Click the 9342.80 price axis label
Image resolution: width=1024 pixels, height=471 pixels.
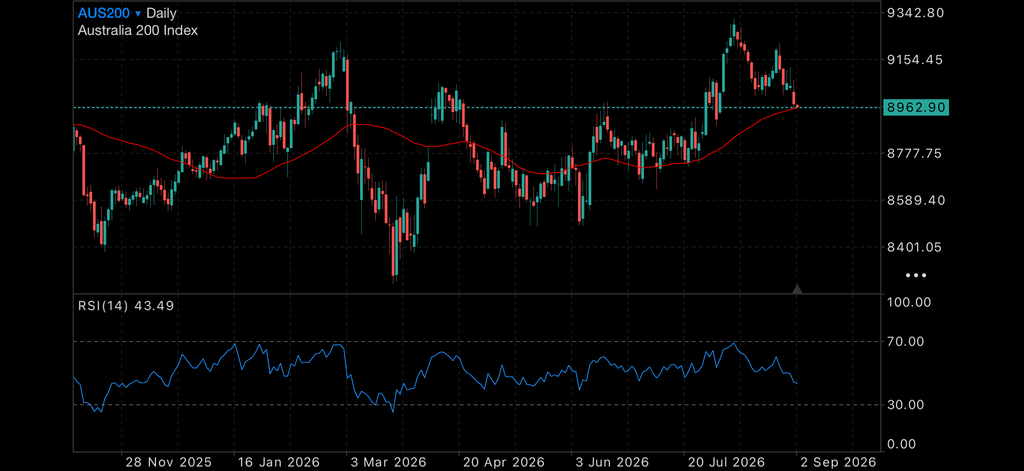point(916,12)
